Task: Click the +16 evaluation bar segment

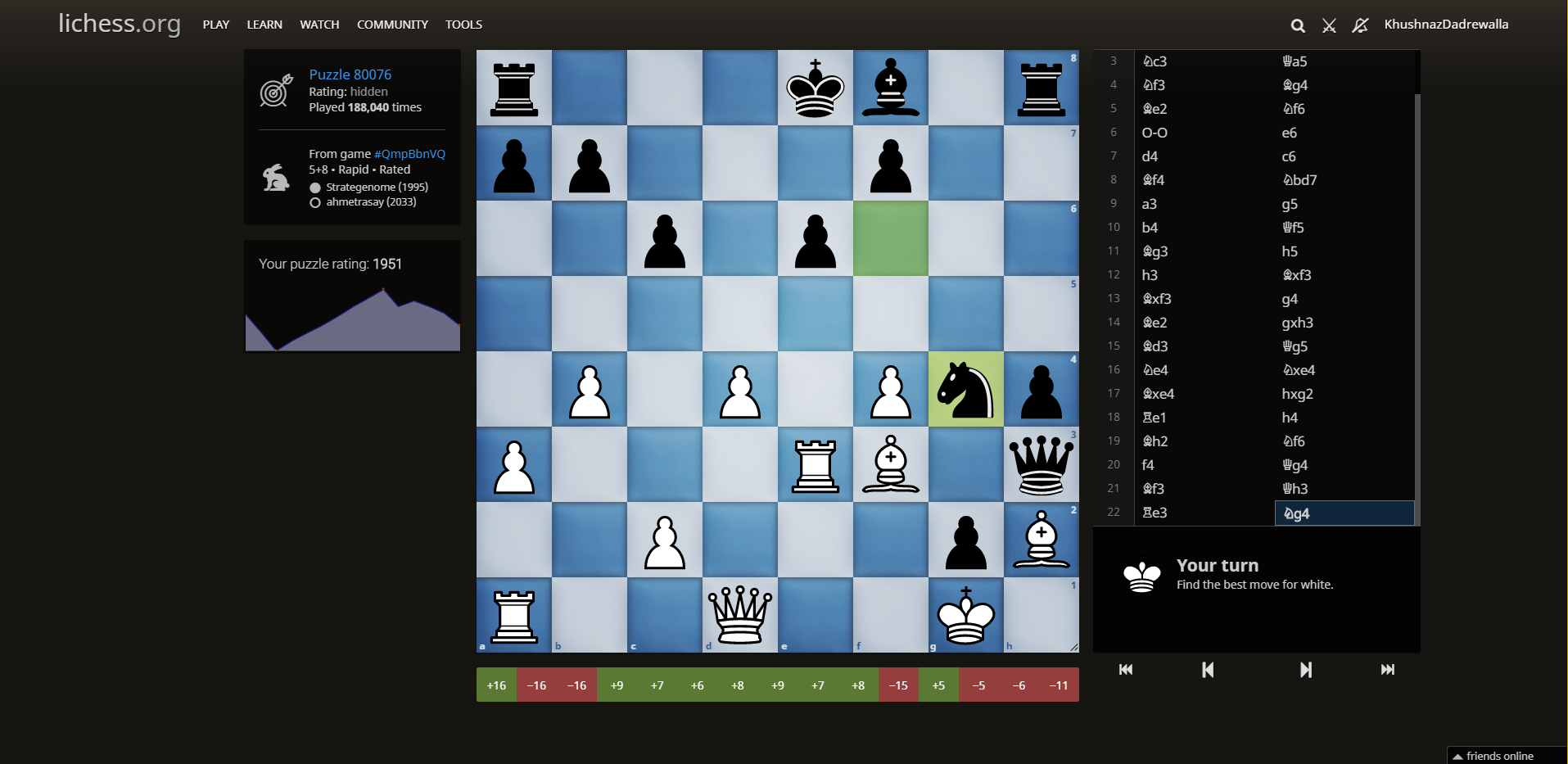Action: (496, 685)
